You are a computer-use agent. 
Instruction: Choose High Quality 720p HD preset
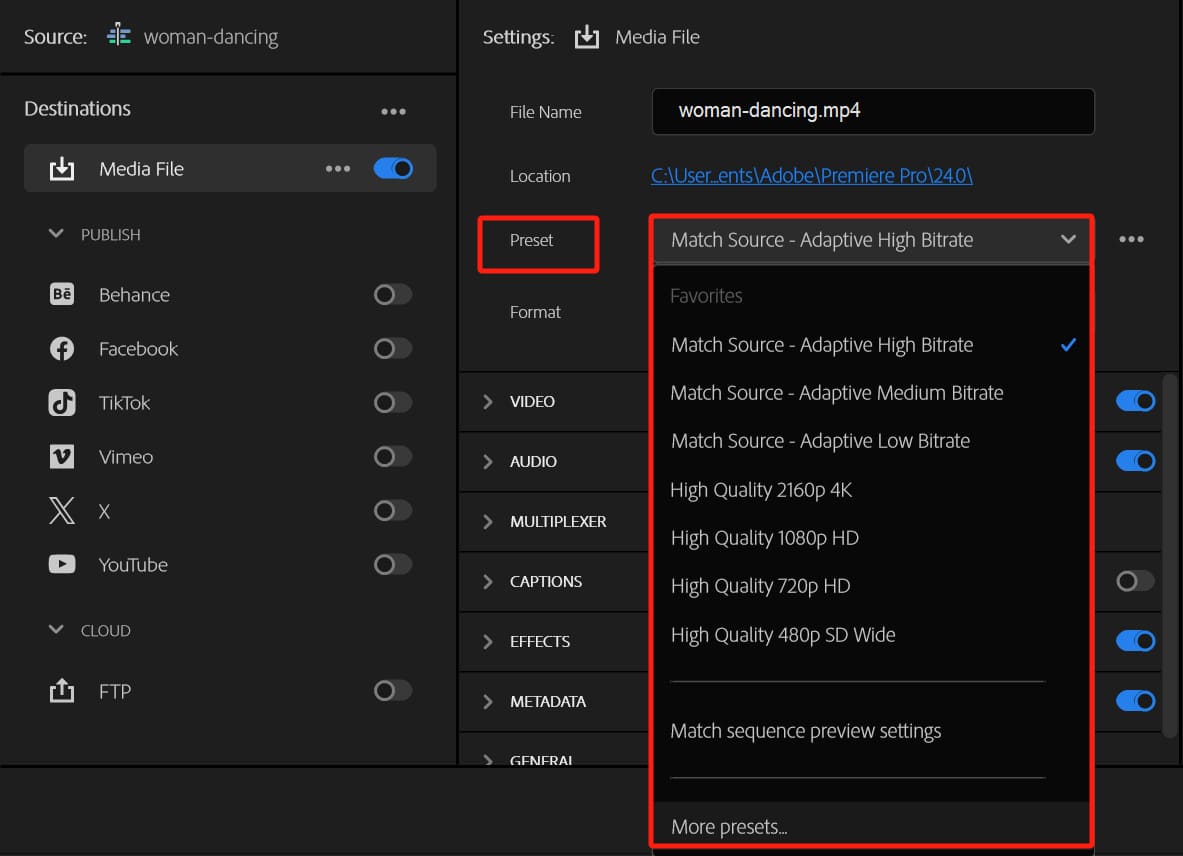871,586
